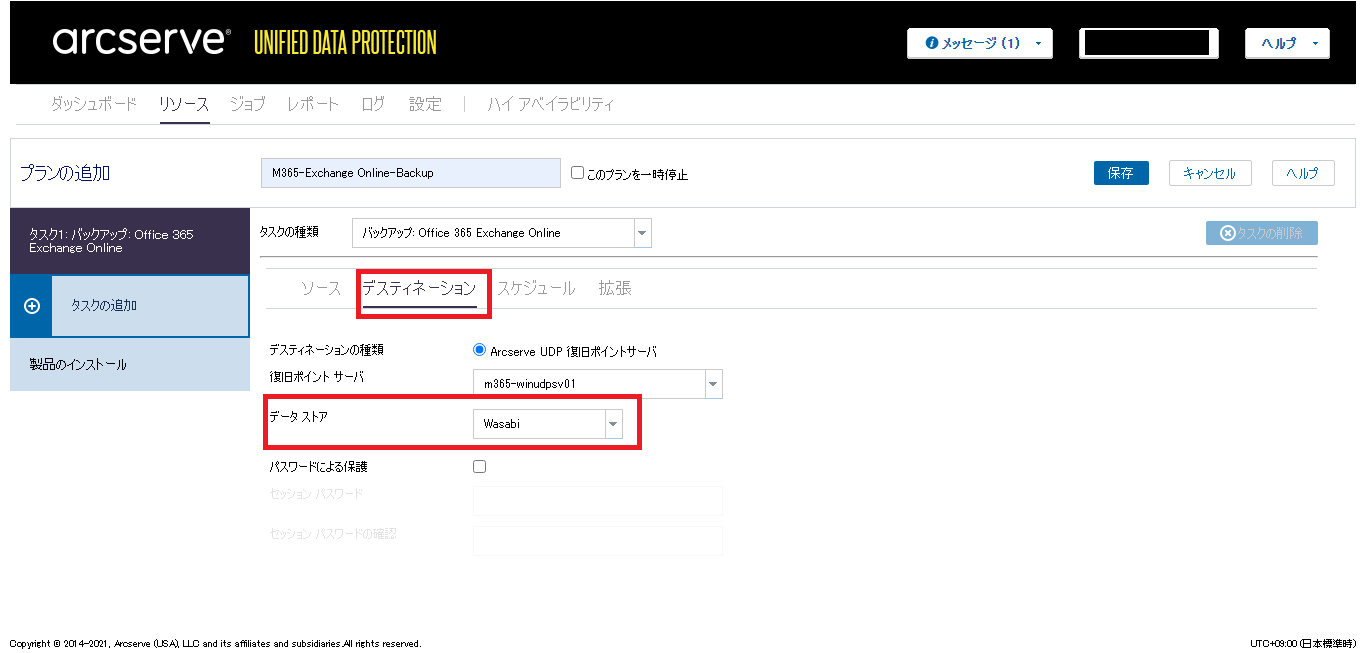Open the 設定 menu
Viewport: 1366px width, 653px height.
pos(425,104)
